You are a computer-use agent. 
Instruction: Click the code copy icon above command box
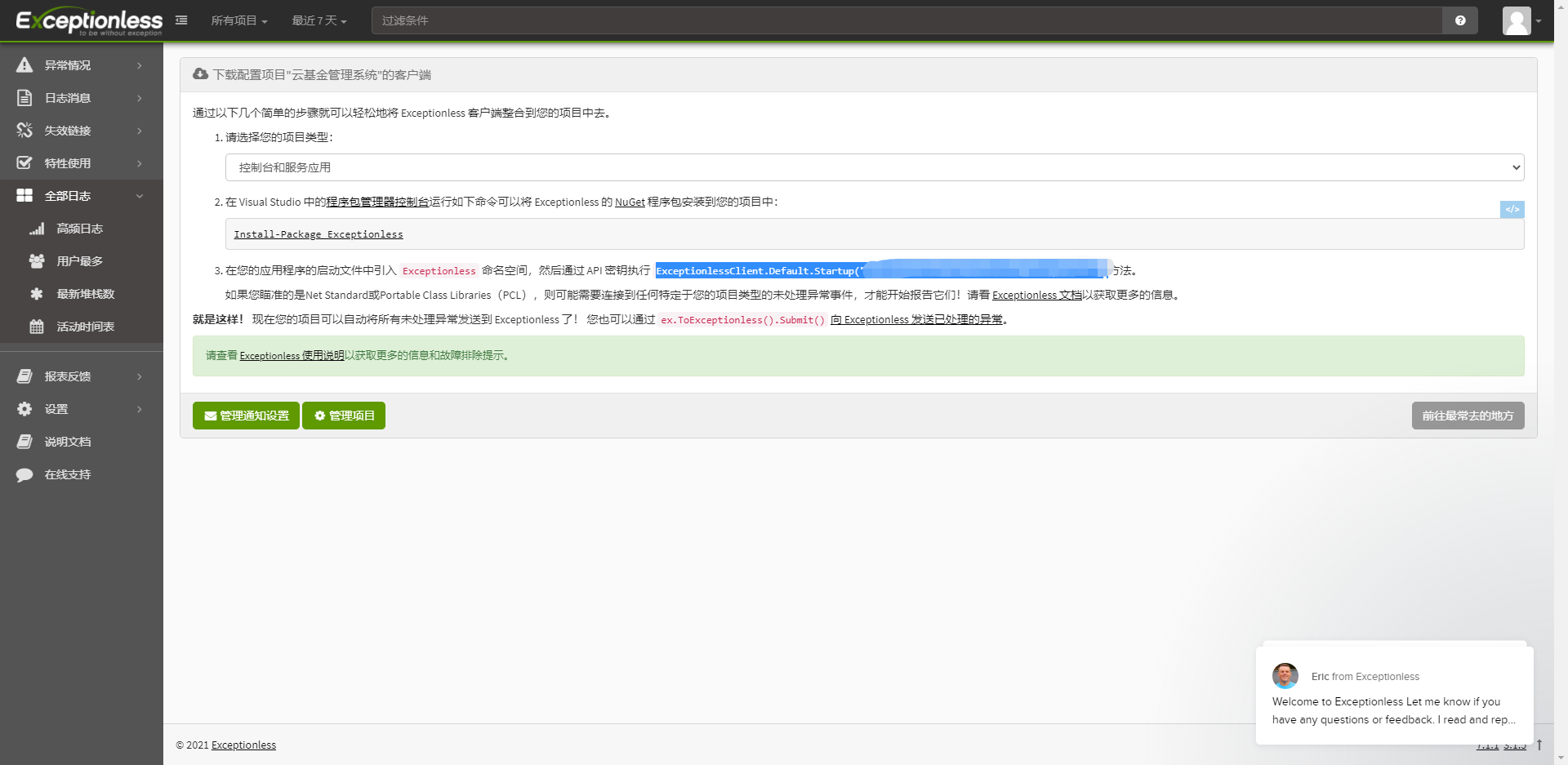point(1512,209)
